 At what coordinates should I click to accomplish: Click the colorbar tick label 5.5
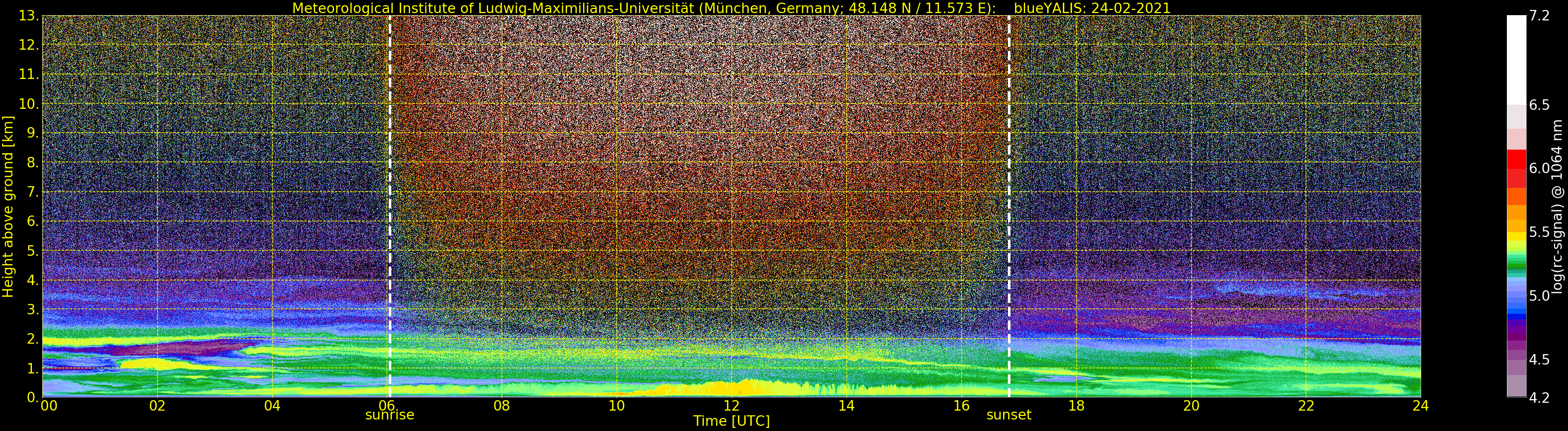point(1539,232)
